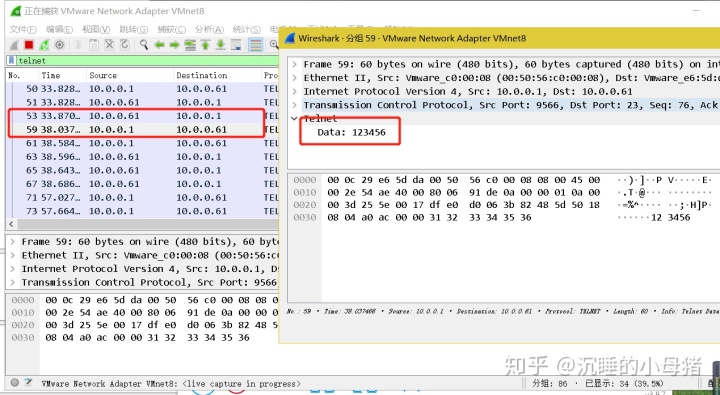Click live capture in progress status text
This screenshot has width=720, height=395.
coord(241,384)
